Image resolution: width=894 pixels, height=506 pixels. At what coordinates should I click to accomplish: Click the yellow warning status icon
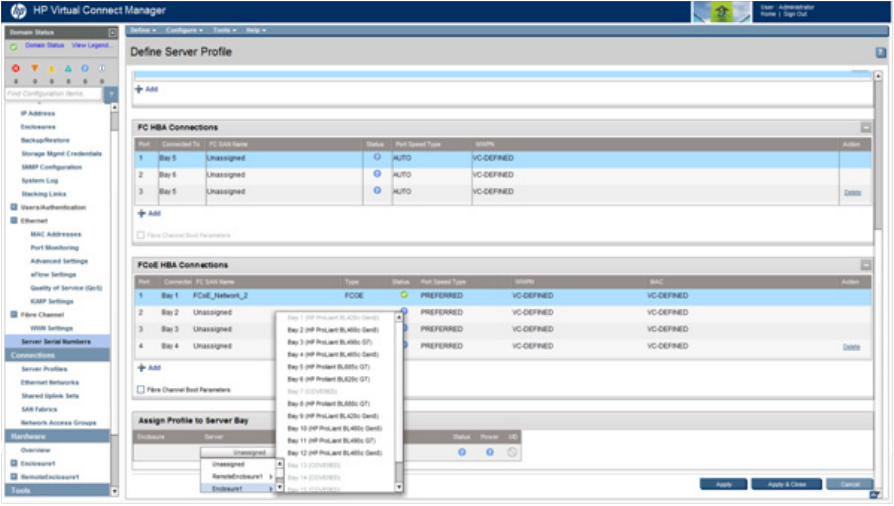[x=51, y=68]
